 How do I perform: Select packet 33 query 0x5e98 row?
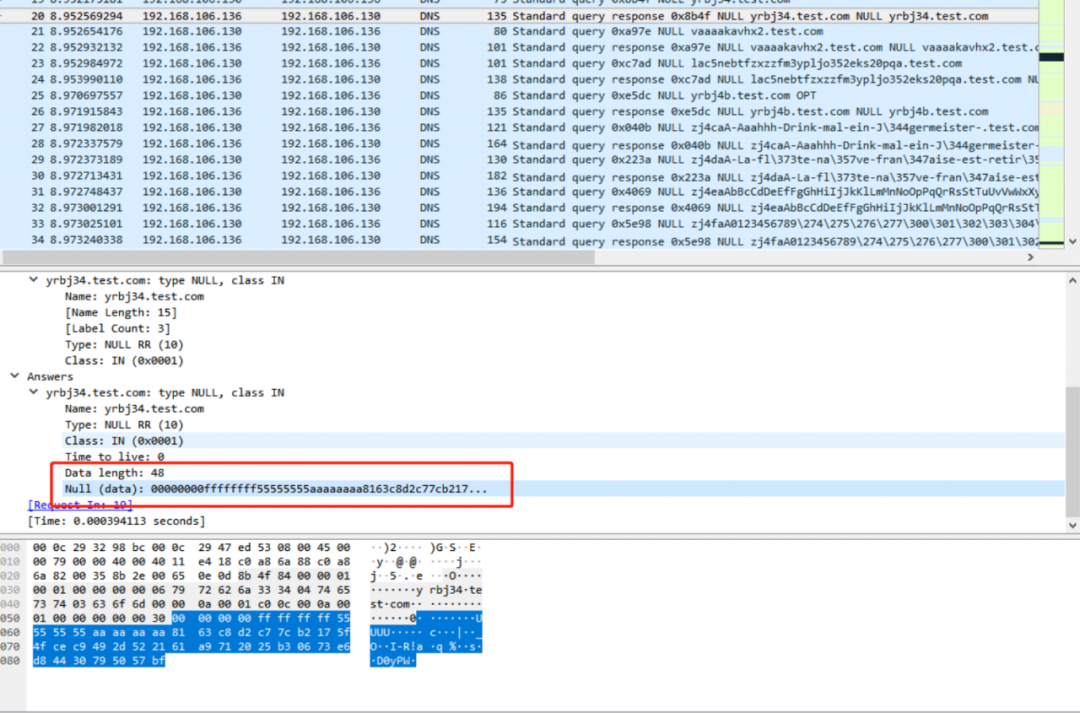[x=519, y=224]
